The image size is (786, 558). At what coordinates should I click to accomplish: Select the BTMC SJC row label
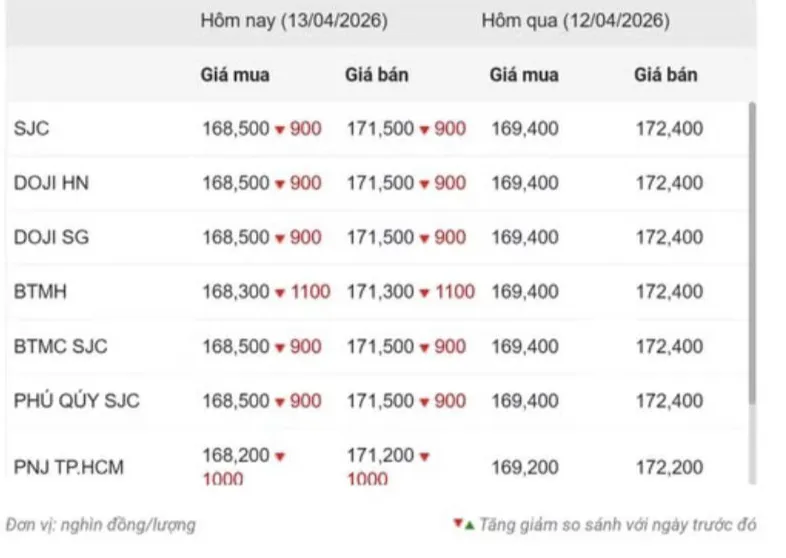(60, 347)
